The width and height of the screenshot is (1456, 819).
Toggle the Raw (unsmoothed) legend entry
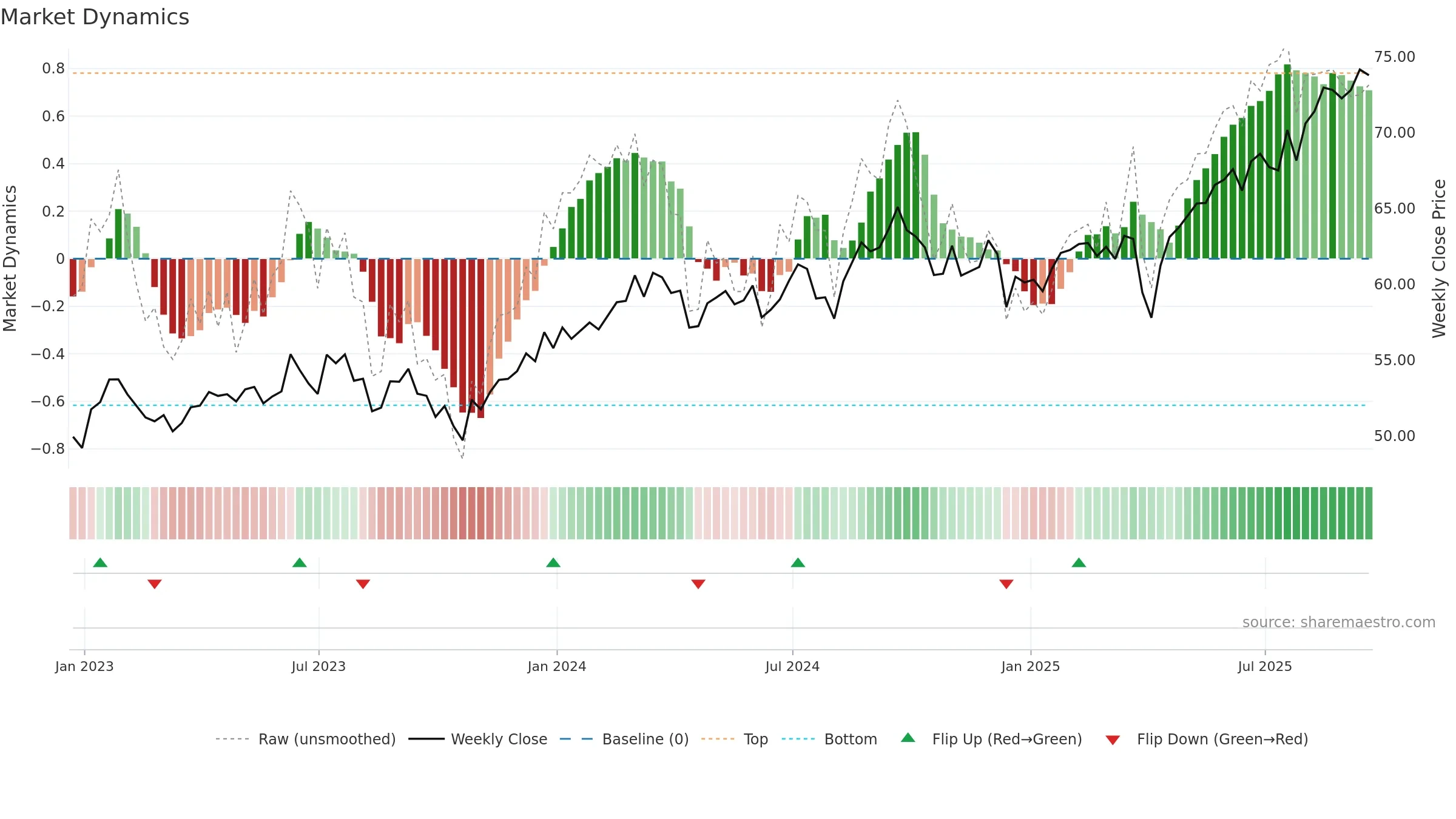point(305,739)
